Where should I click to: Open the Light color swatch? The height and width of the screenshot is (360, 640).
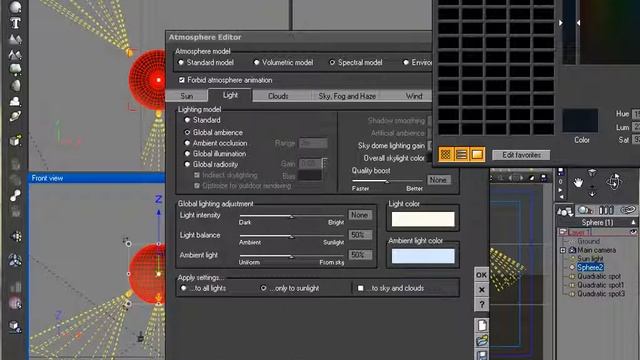[423, 219]
